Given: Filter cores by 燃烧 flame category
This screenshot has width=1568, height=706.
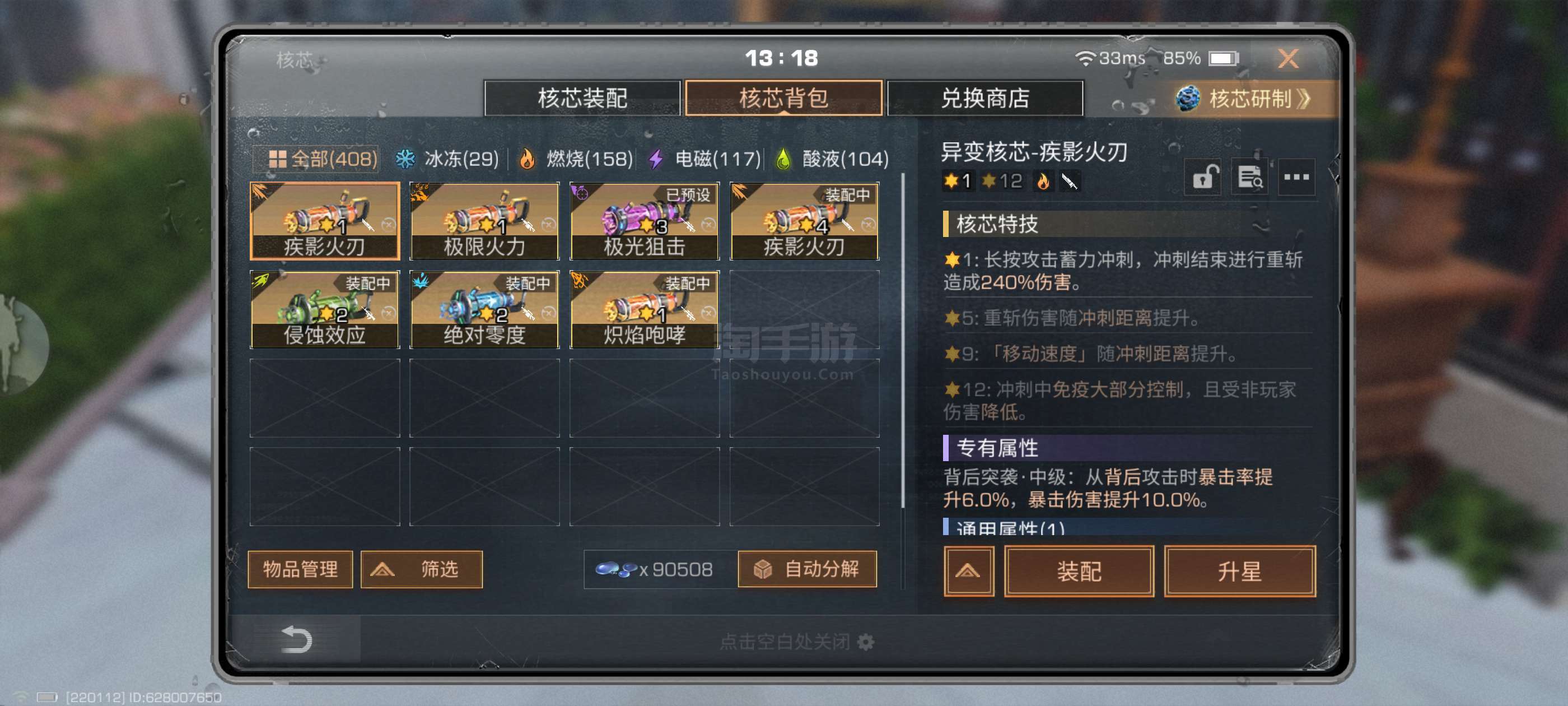Looking at the screenshot, I should tap(576, 160).
